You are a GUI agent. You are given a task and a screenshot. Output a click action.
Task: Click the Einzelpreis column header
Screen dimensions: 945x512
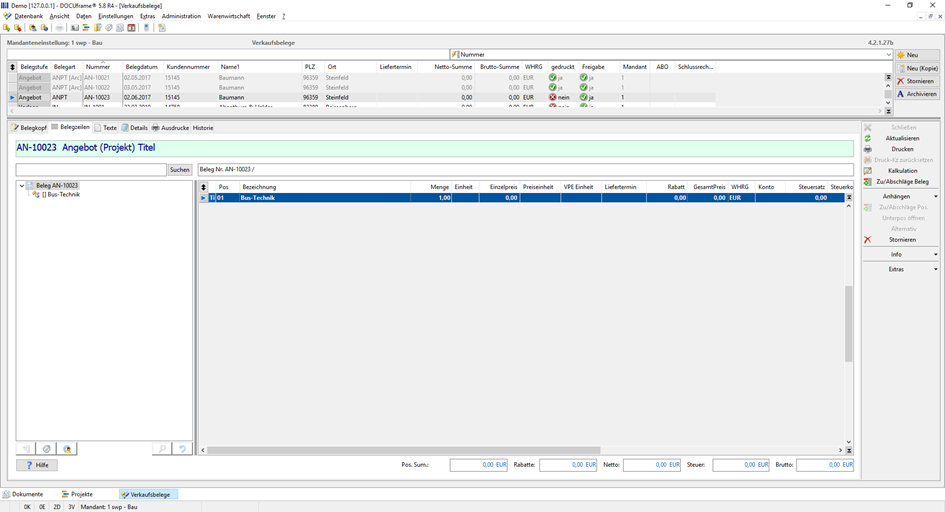coord(500,187)
